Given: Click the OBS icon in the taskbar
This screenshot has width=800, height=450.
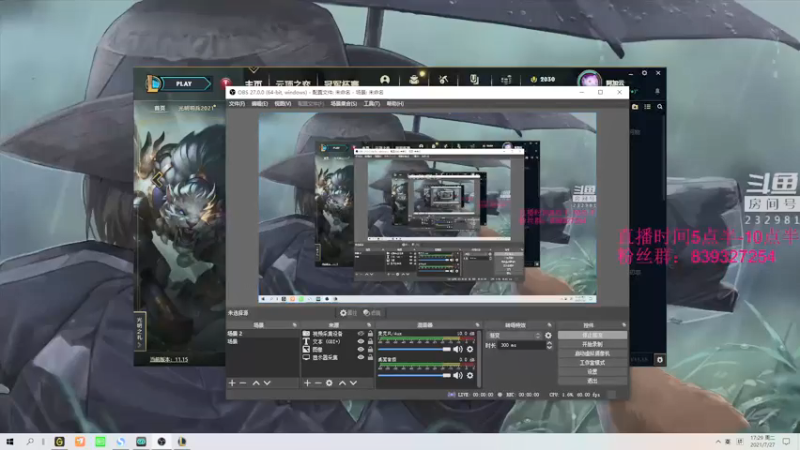Looking at the screenshot, I should 161,441.
